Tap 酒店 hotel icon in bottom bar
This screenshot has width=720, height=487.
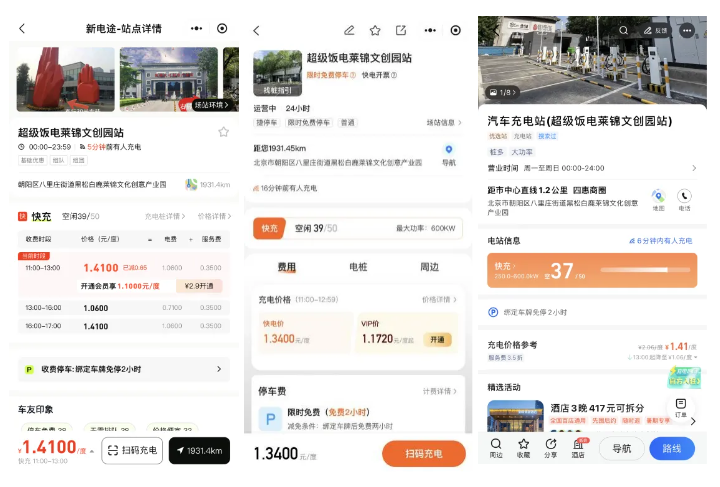(x=579, y=448)
